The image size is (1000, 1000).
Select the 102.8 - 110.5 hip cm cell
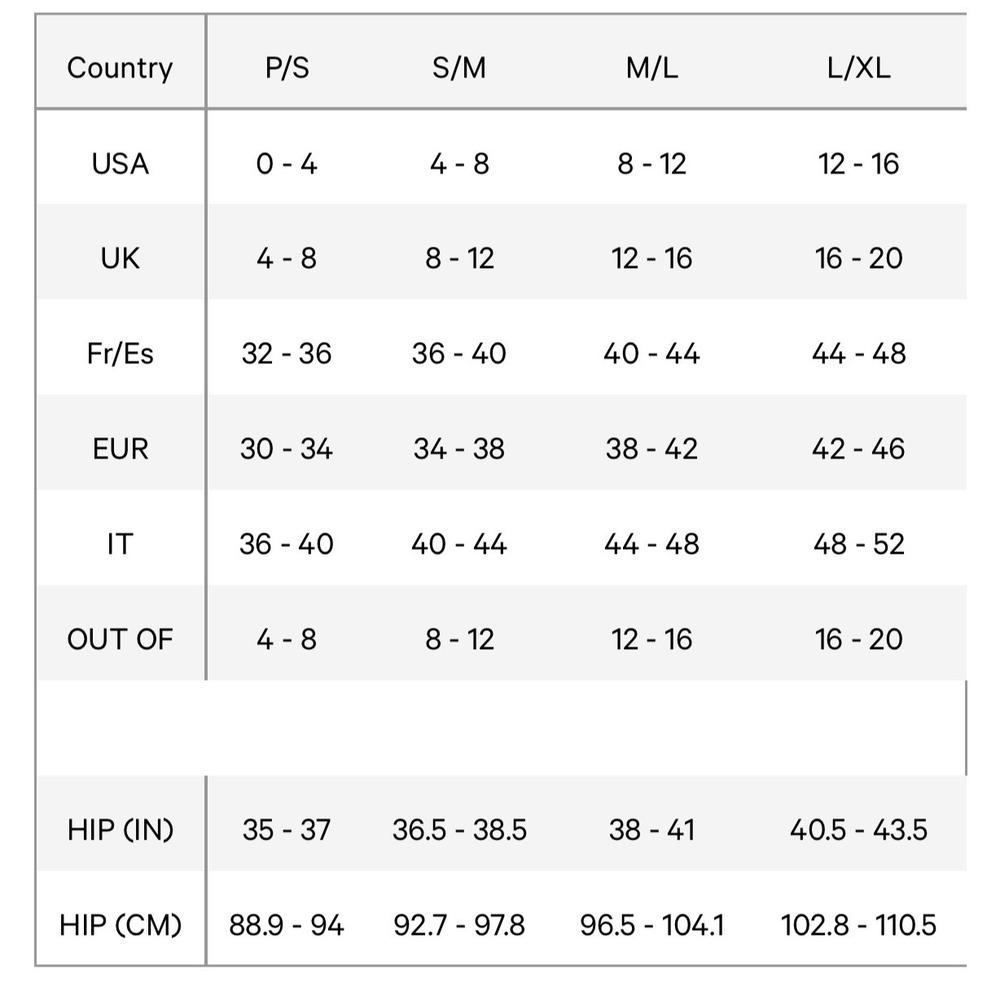(x=858, y=925)
